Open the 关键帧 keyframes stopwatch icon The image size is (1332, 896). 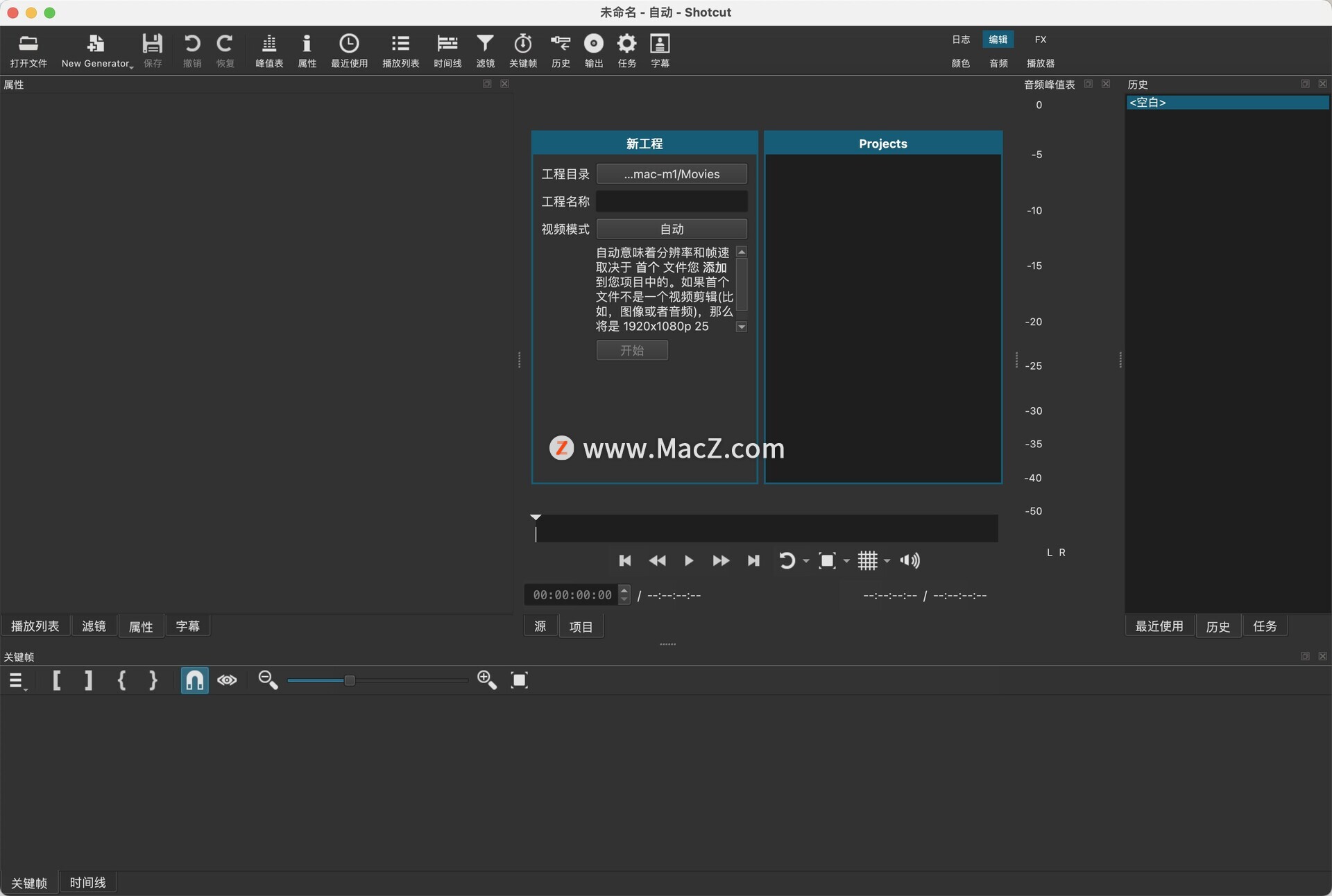523,51
